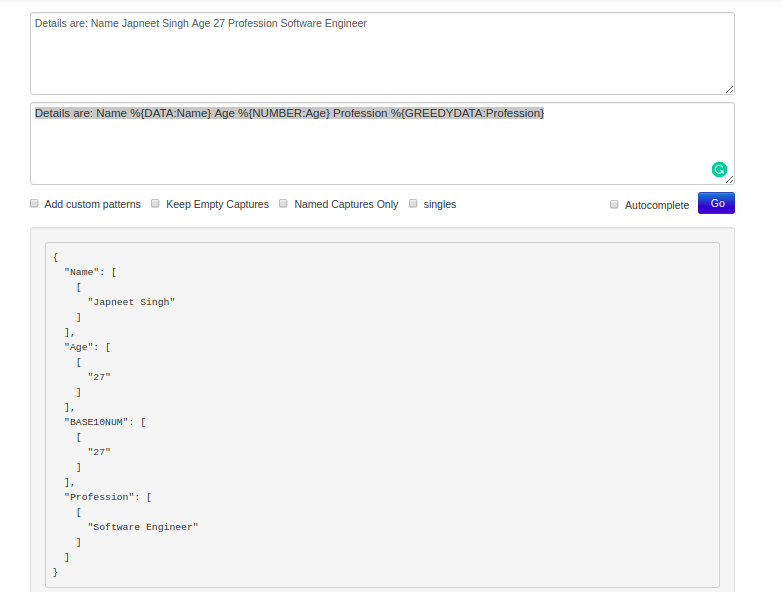Click the Go button
The image size is (782, 592).
click(716, 203)
